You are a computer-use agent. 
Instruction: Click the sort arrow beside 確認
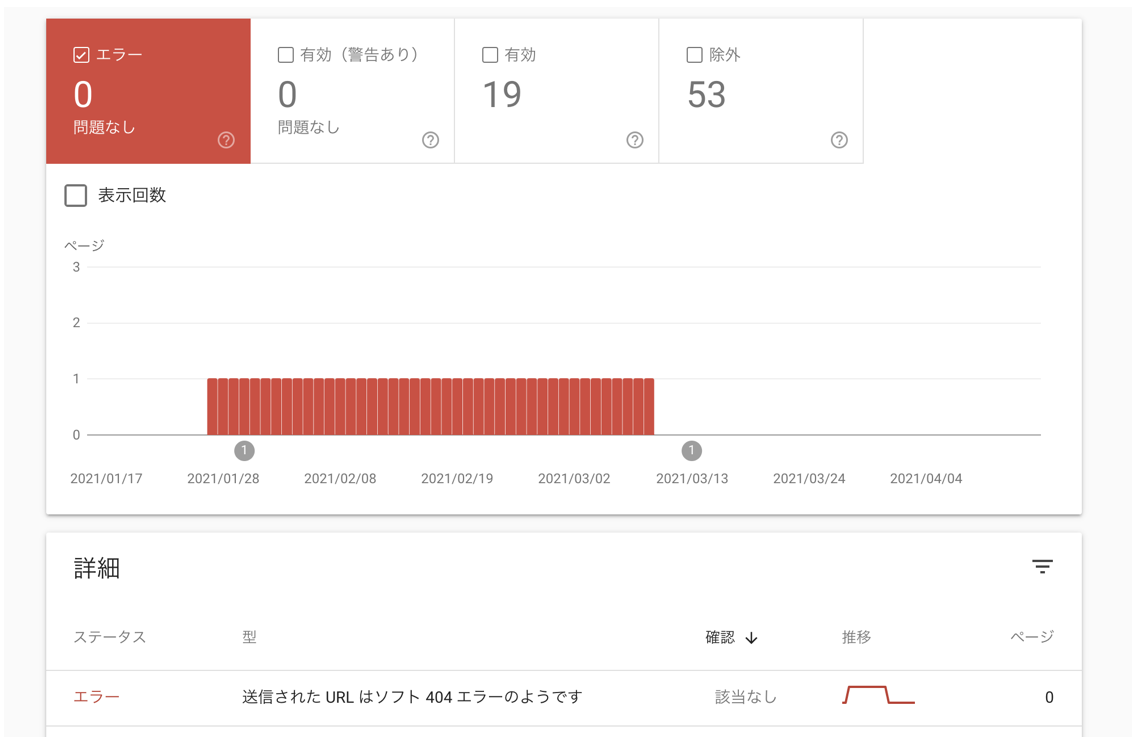[752, 638]
